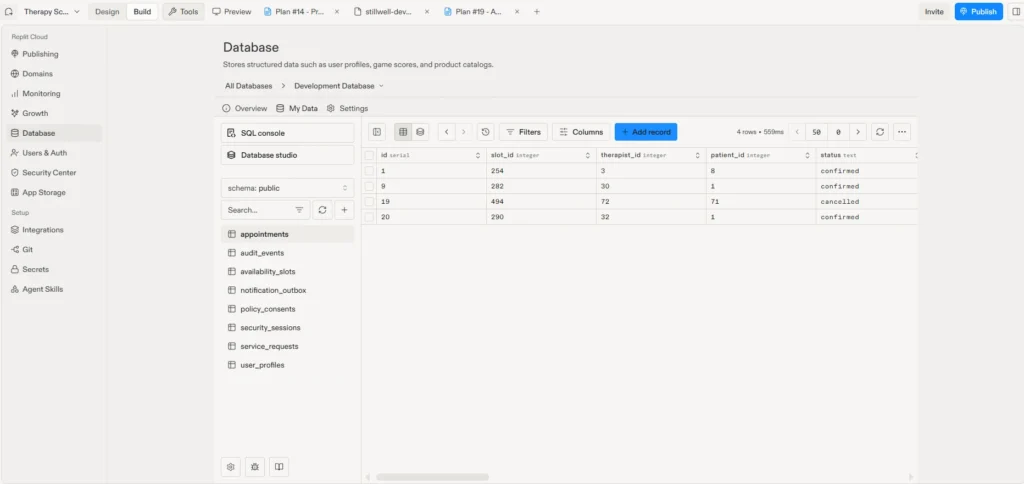Switch to the My Data tab

click(x=297, y=108)
